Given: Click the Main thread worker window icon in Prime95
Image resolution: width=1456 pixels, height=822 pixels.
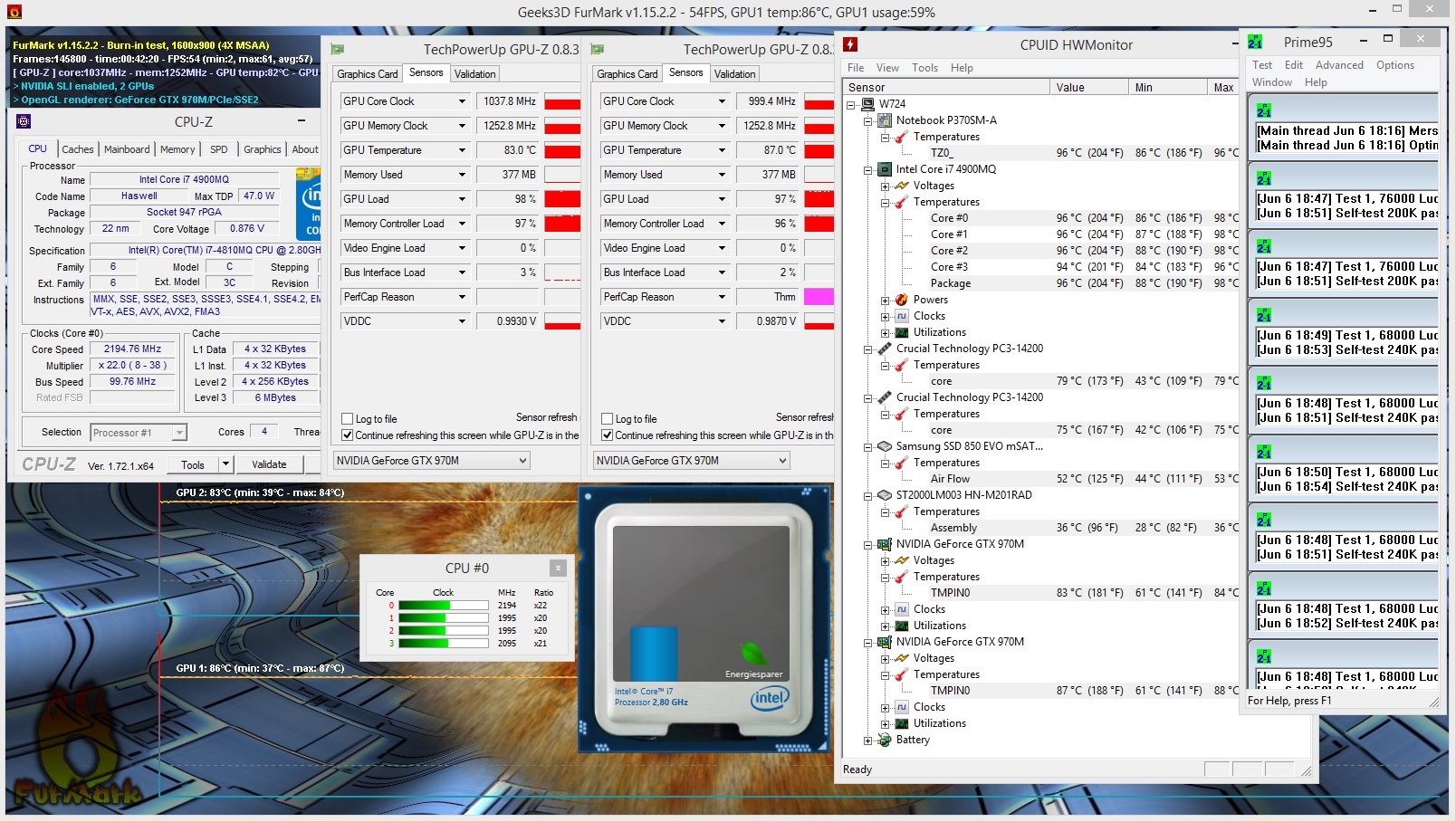Looking at the screenshot, I should [1264, 110].
